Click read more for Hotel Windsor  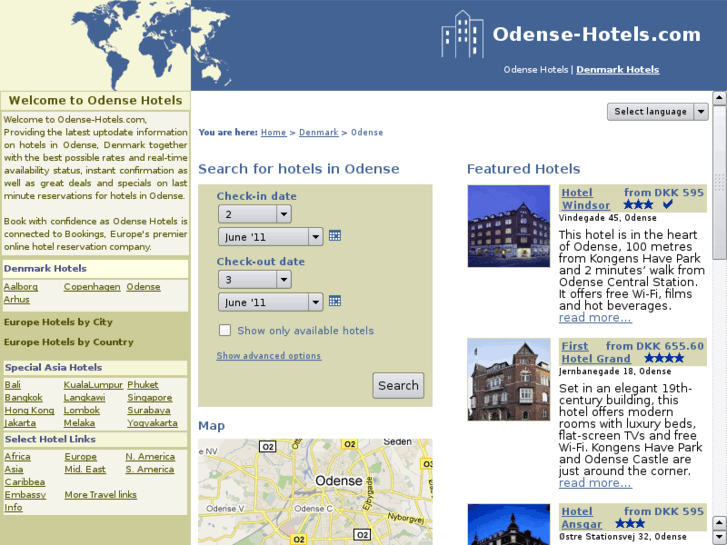tap(595, 318)
